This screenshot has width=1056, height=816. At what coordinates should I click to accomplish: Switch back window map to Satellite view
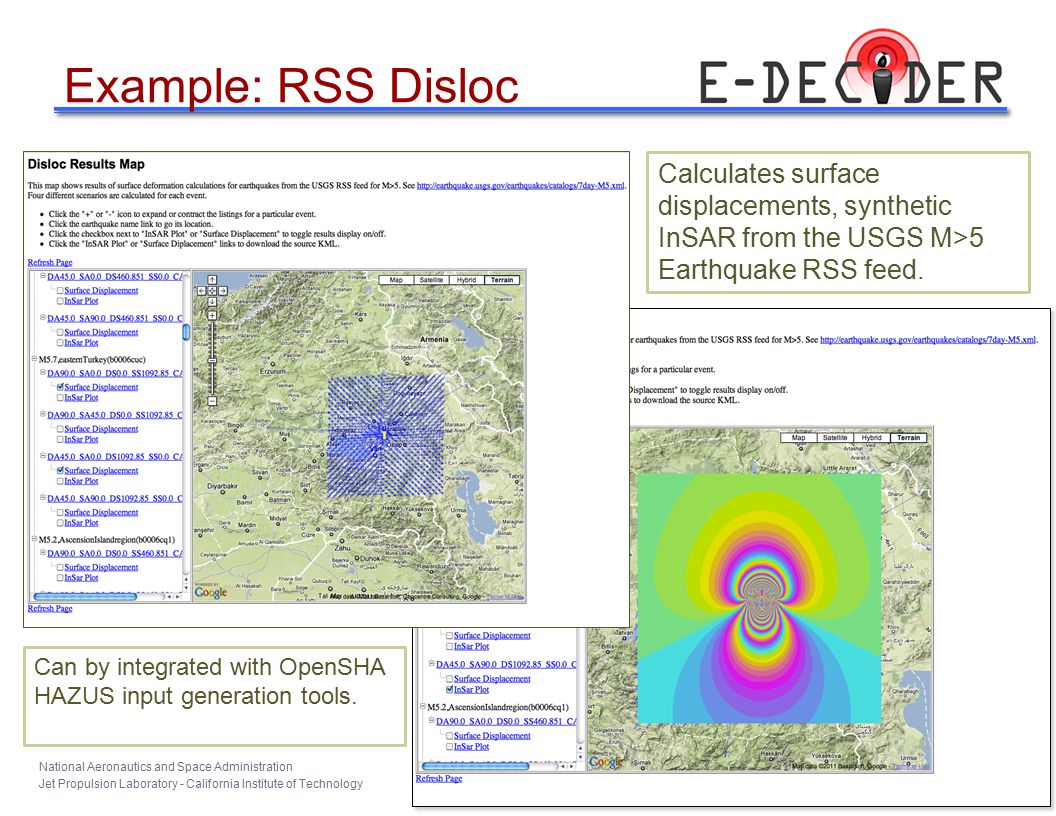pos(835,438)
